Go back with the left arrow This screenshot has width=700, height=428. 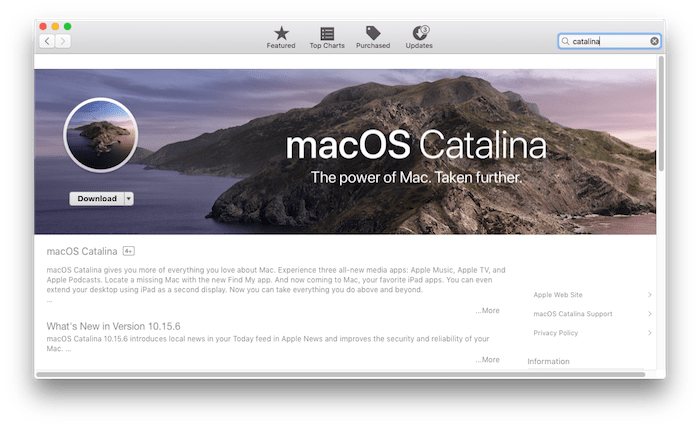point(47,42)
